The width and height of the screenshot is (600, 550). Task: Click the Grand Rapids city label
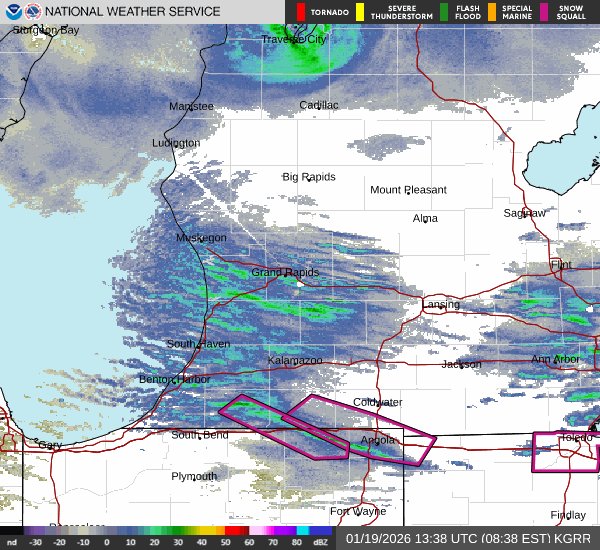pyautogui.click(x=285, y=273)
